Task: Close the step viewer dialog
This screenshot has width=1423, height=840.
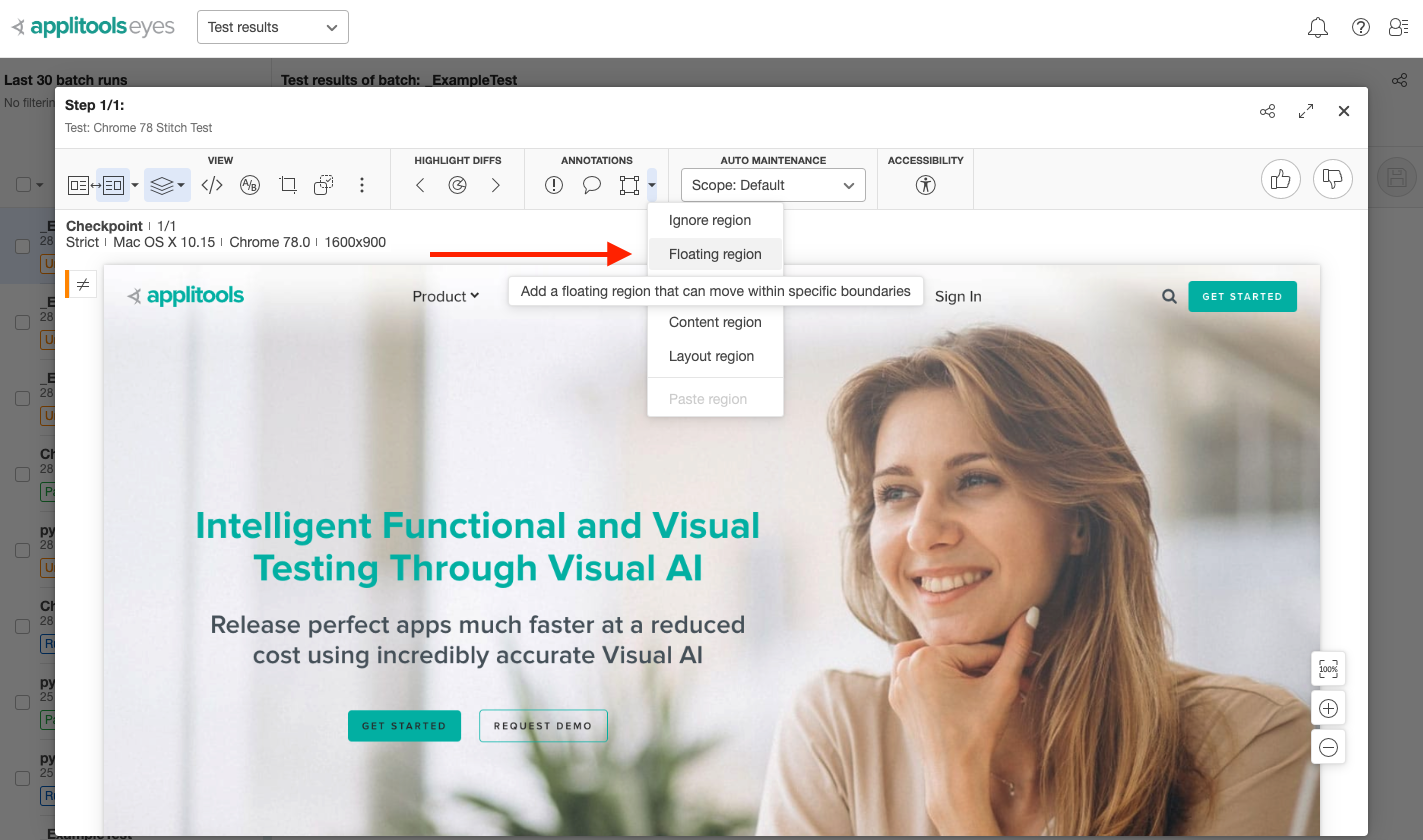Action: click(x=1344, y=111)
